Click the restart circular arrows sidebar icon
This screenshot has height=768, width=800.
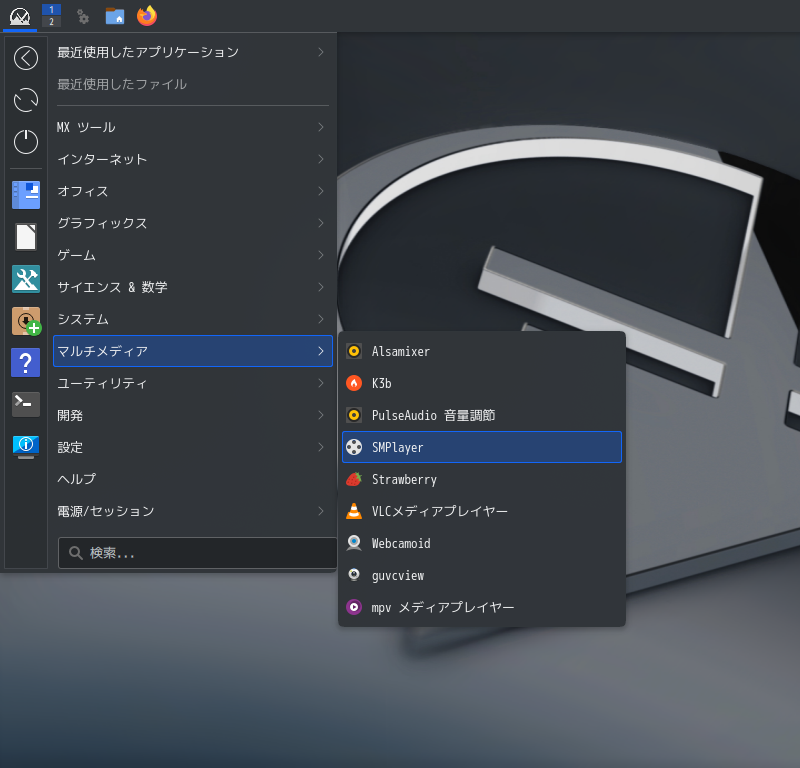point(26,100)
